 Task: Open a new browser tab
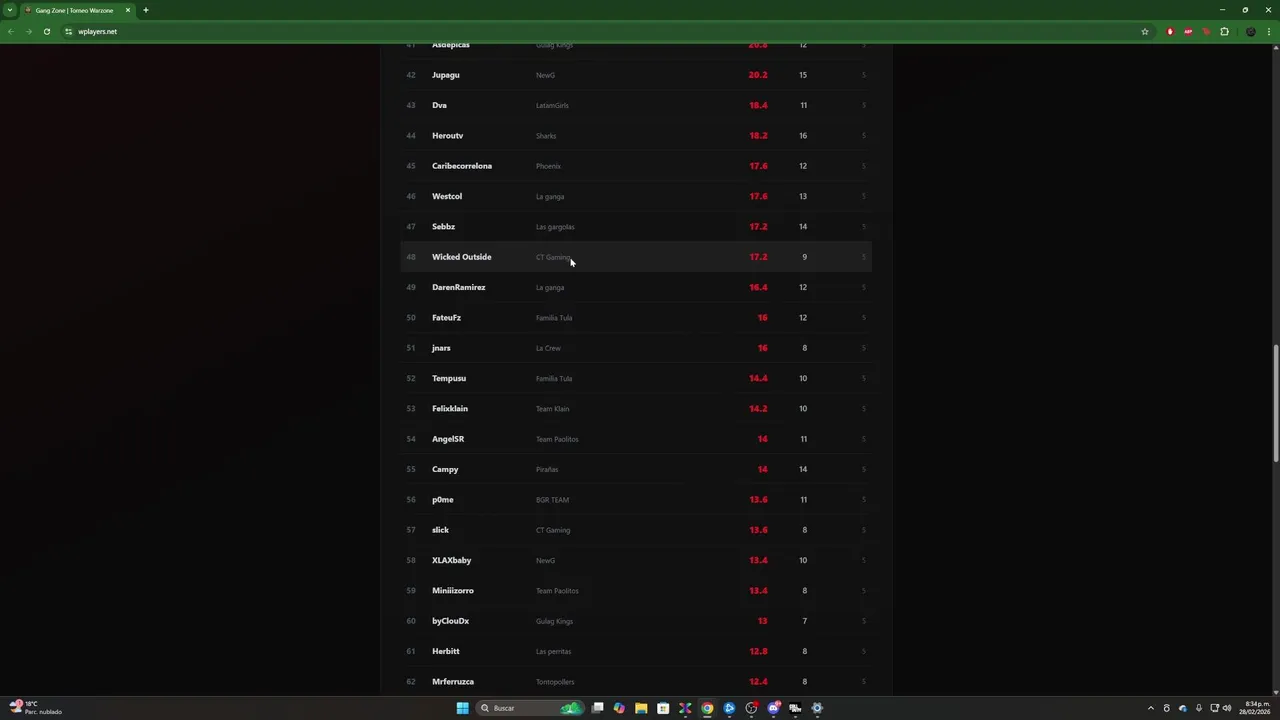click(145, 10)
